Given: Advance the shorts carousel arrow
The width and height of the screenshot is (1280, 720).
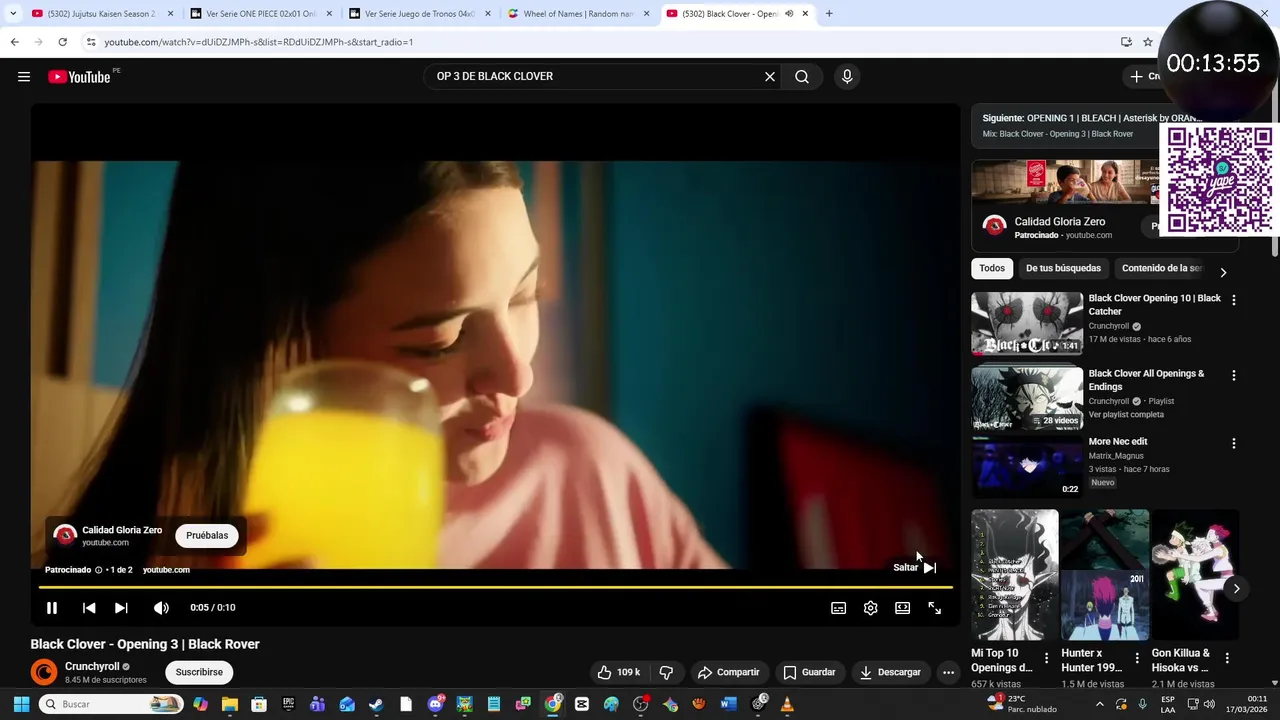Looking at the screenshot, I should pos(1236,589).
